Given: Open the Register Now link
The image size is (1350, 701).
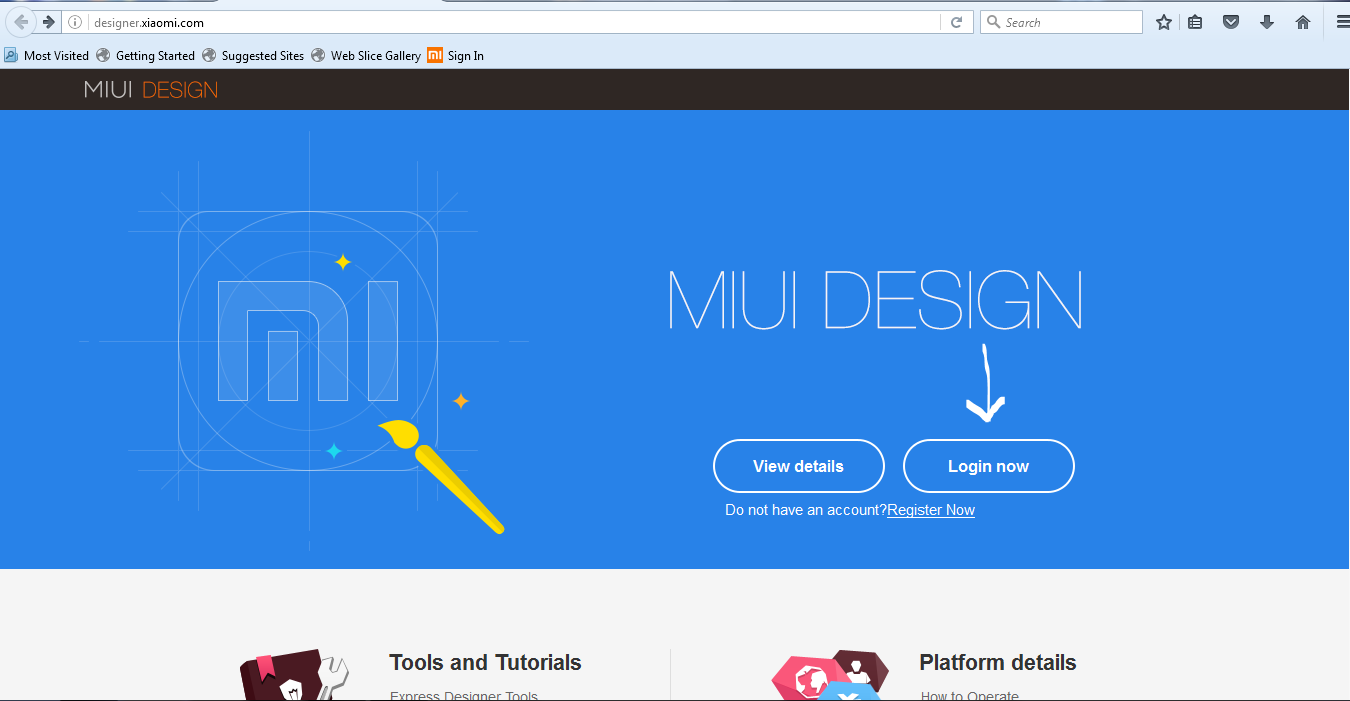Looking at the screenshot, I should coord(930,510).
